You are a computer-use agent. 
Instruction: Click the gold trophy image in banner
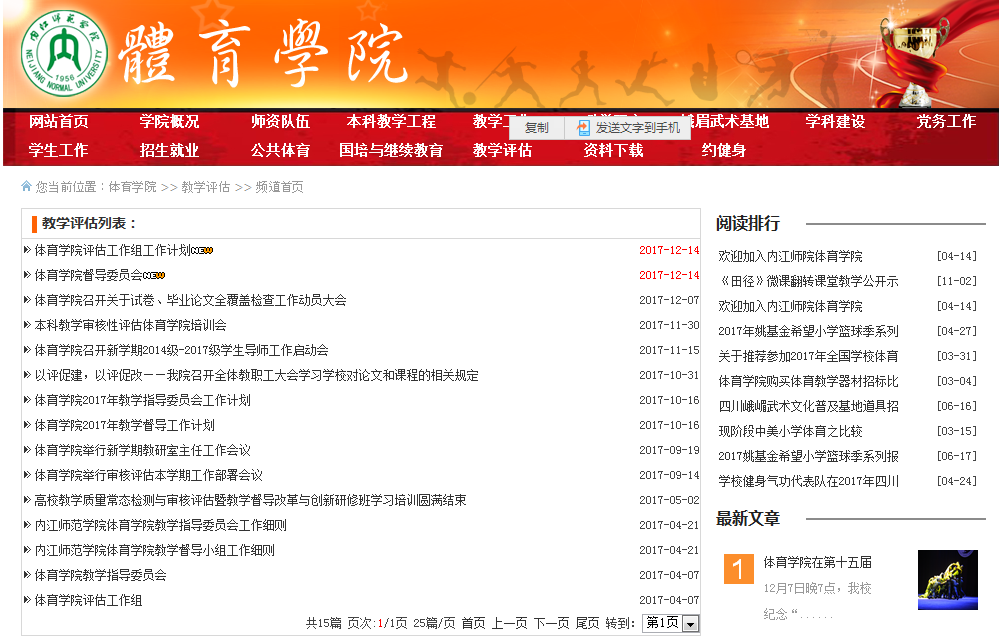[x=914, y=55]
